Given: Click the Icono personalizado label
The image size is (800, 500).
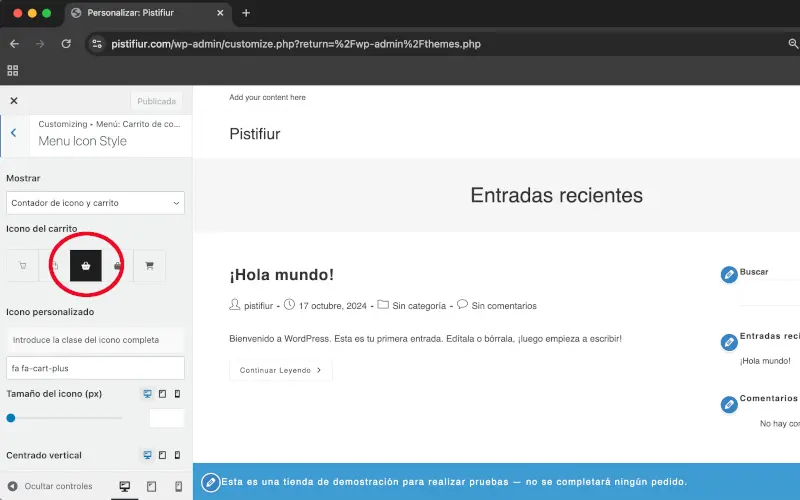Looking at the screenshot, I should [x=50, y=312].
